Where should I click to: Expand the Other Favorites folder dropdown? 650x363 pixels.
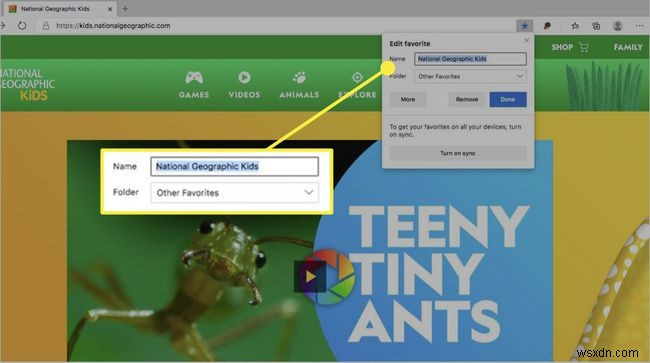coord(471,76)
